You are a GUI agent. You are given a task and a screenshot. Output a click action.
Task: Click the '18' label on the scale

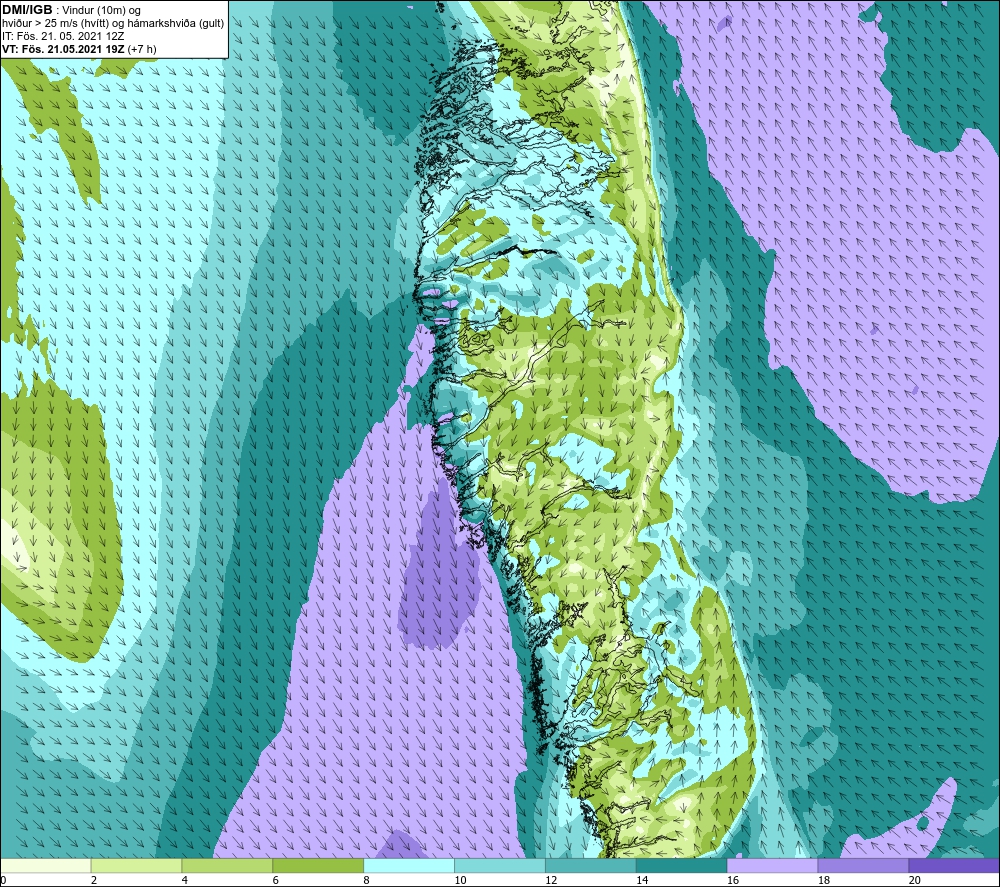point(823,880)
